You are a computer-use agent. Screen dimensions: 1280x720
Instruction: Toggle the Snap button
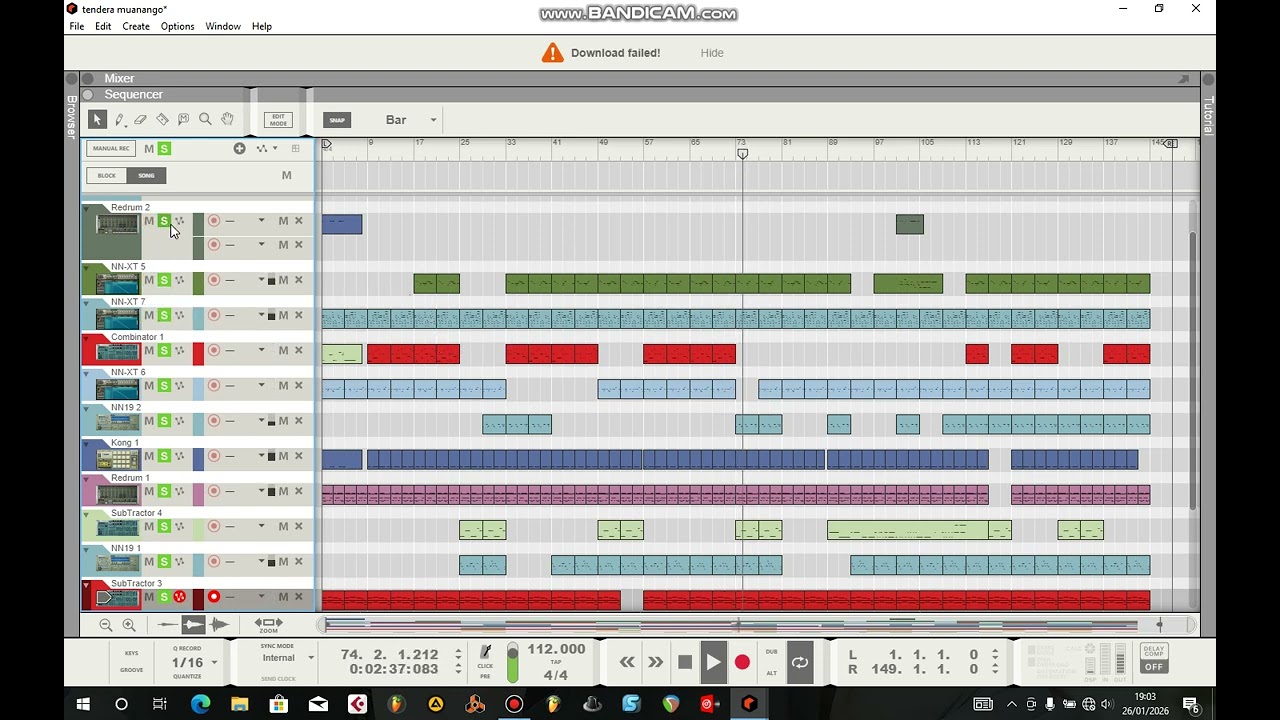pyautogui.click(x=337, y=120)
